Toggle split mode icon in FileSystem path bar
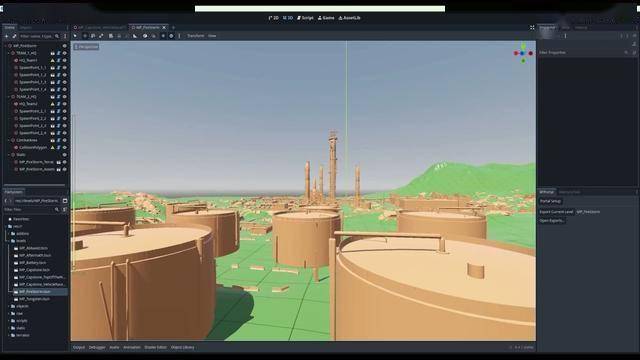The image size is (640, 360). [x=65, y=201]
